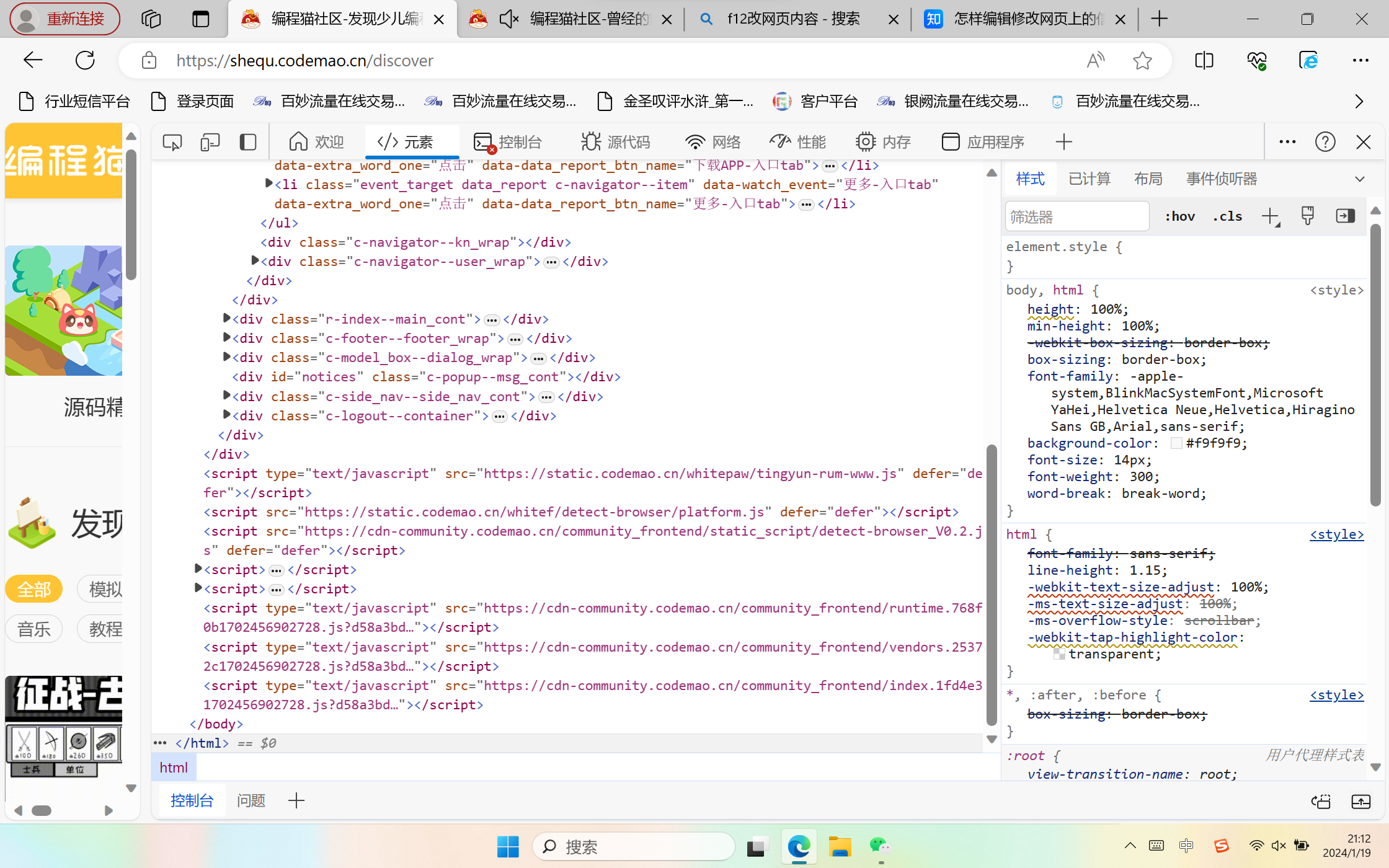The width and height of the screenshot is (1389, 868).
Task: Add page to favorites star
Action: (1142, 60)
